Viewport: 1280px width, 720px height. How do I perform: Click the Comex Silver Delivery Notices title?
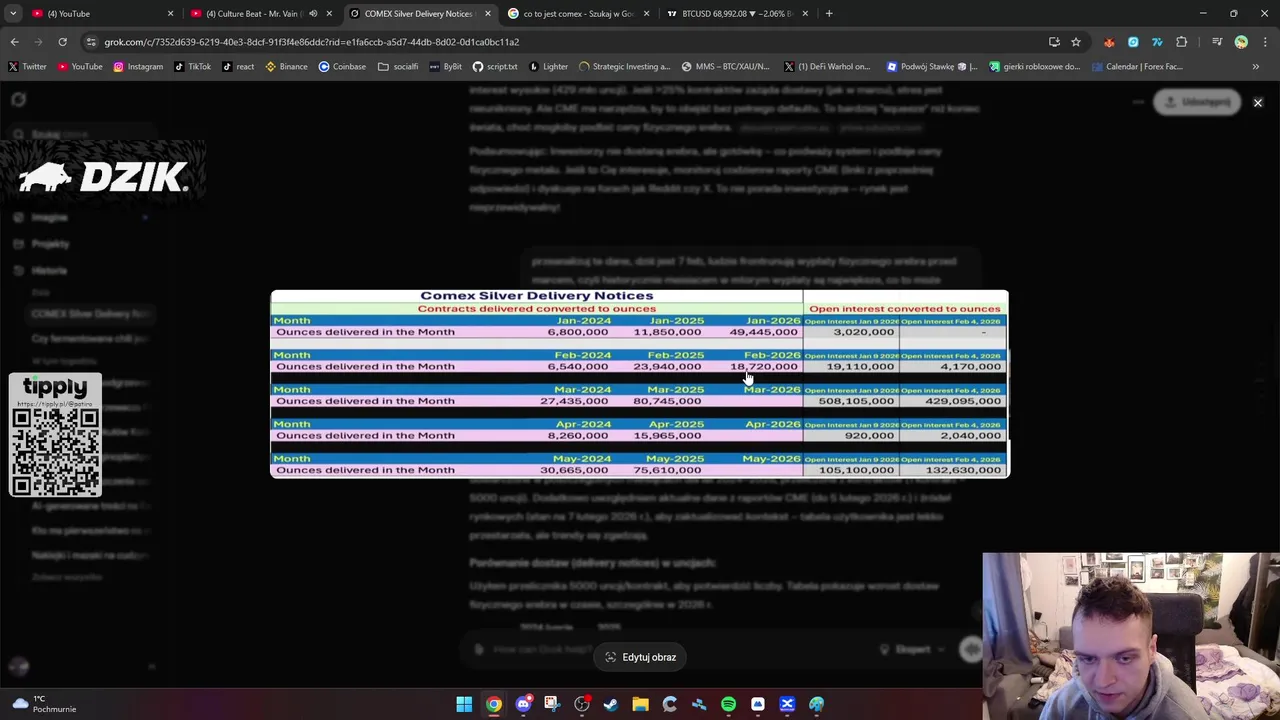[537, 296]
